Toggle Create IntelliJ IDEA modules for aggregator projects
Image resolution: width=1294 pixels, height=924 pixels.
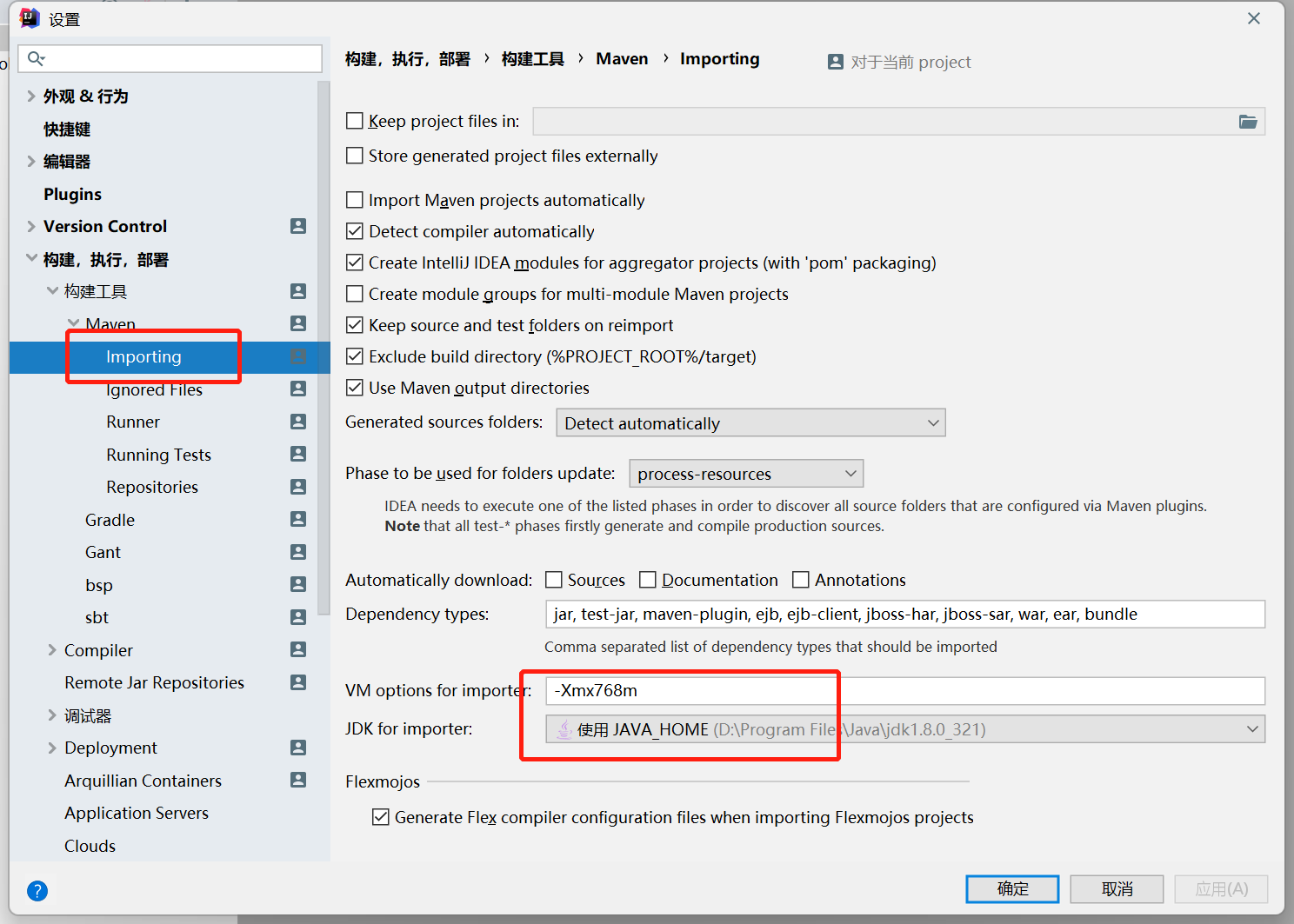click(355, 263)
